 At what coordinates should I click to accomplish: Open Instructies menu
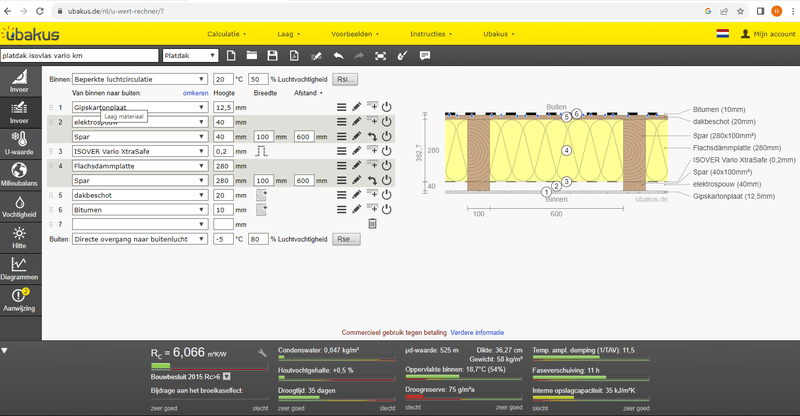431,34
